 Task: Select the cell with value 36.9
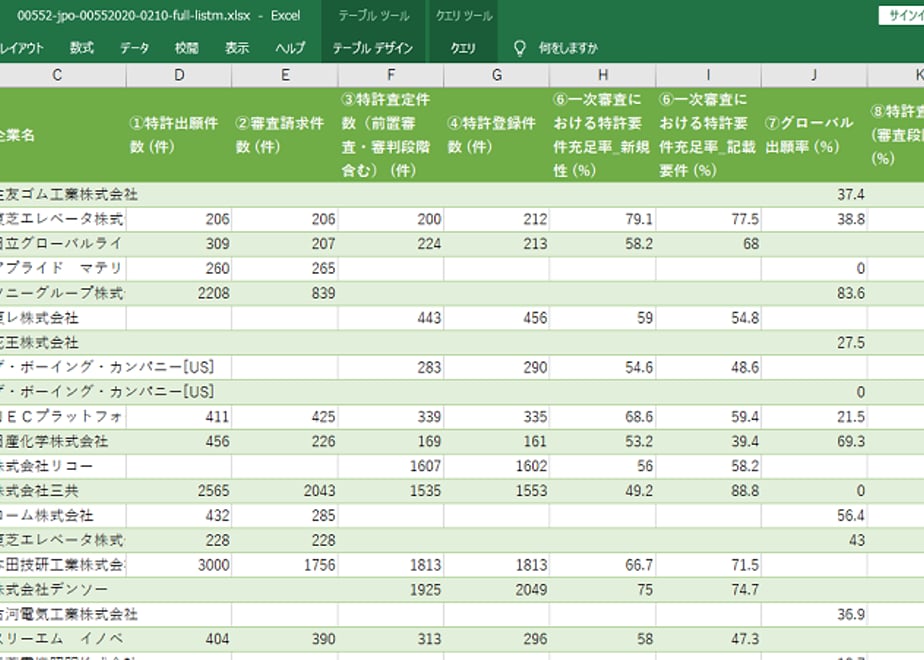tap(814, 615)
